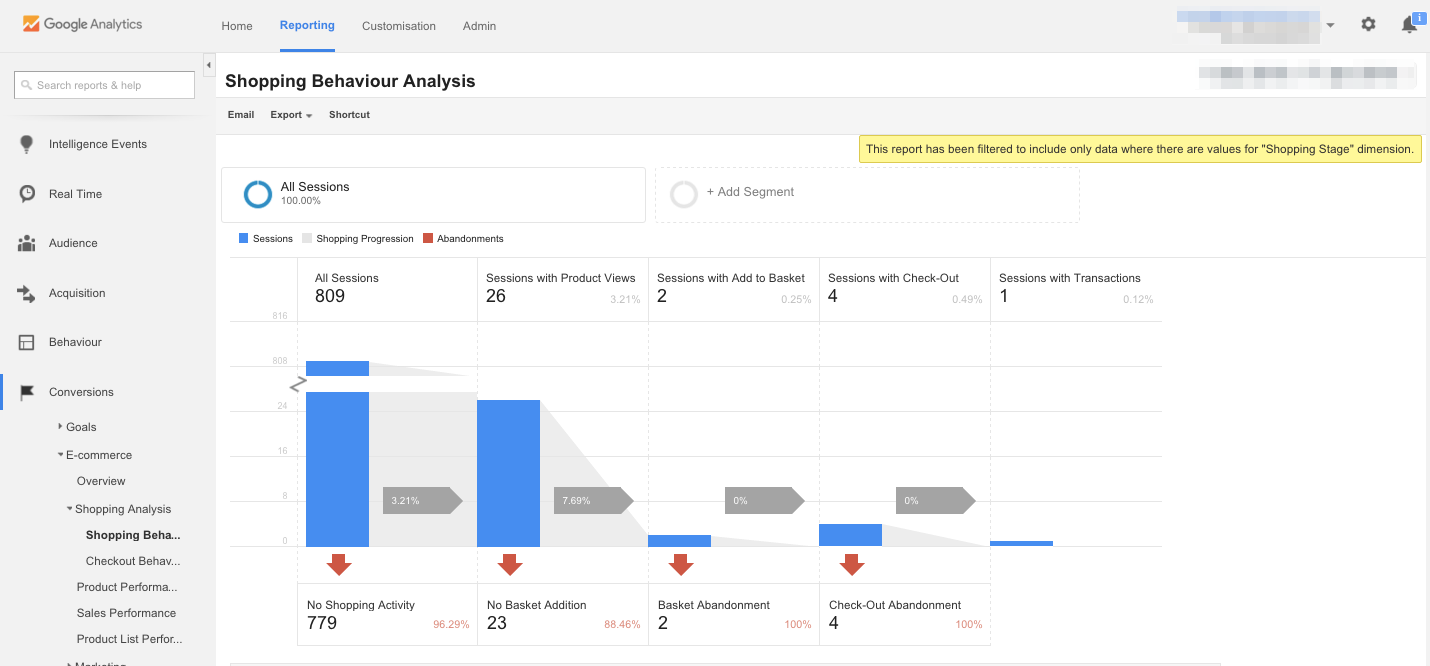Click the search reports field
Image resolution: width=1430 pixels, height=666 pixels.
tap(103, 84)
